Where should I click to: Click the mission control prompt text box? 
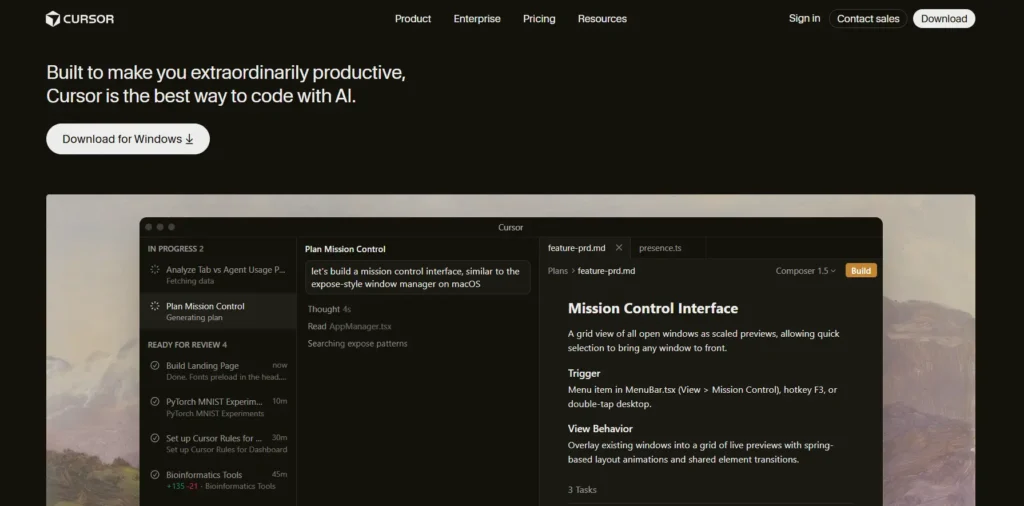coord(418,277)
